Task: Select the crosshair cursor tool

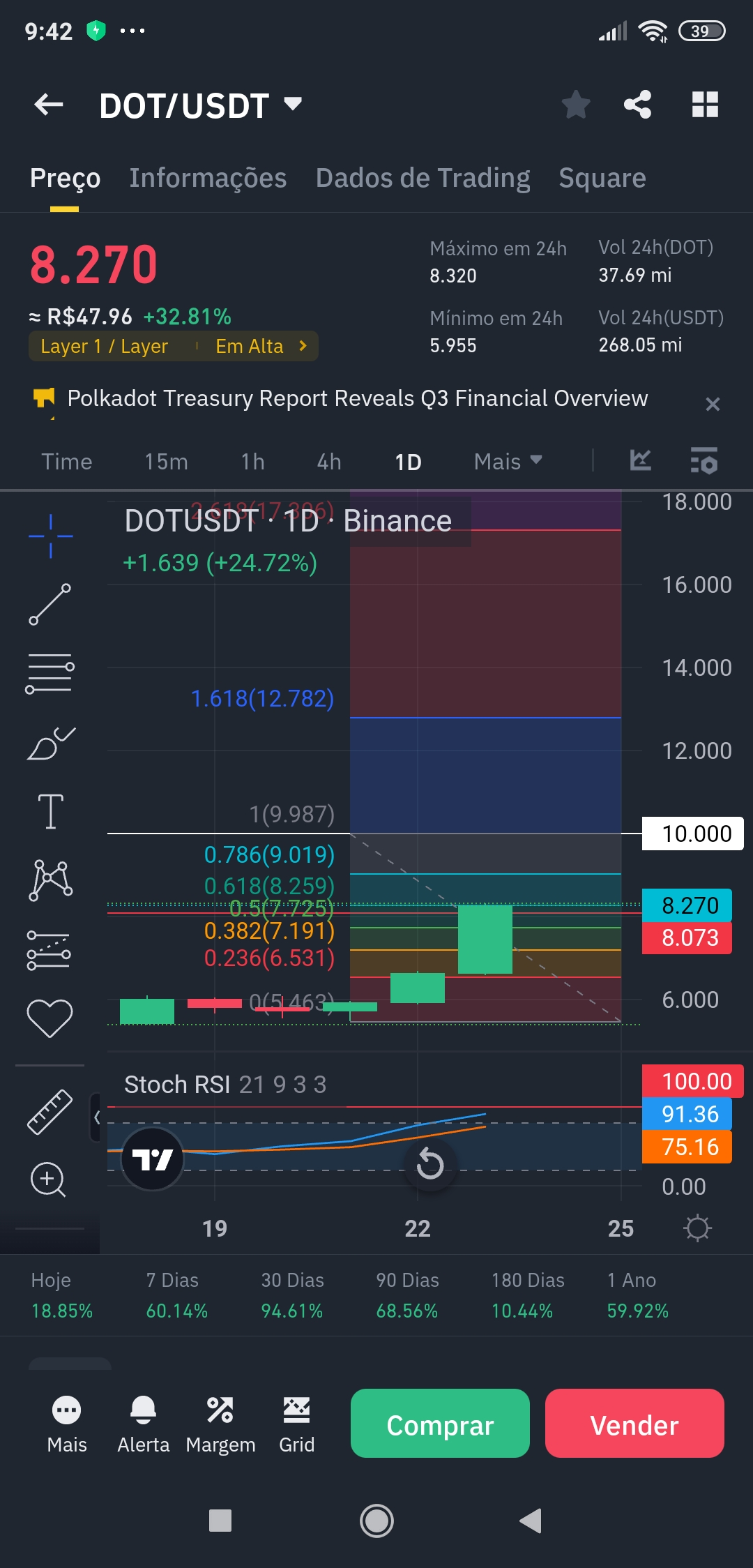Action: click(x=50, y=536)
